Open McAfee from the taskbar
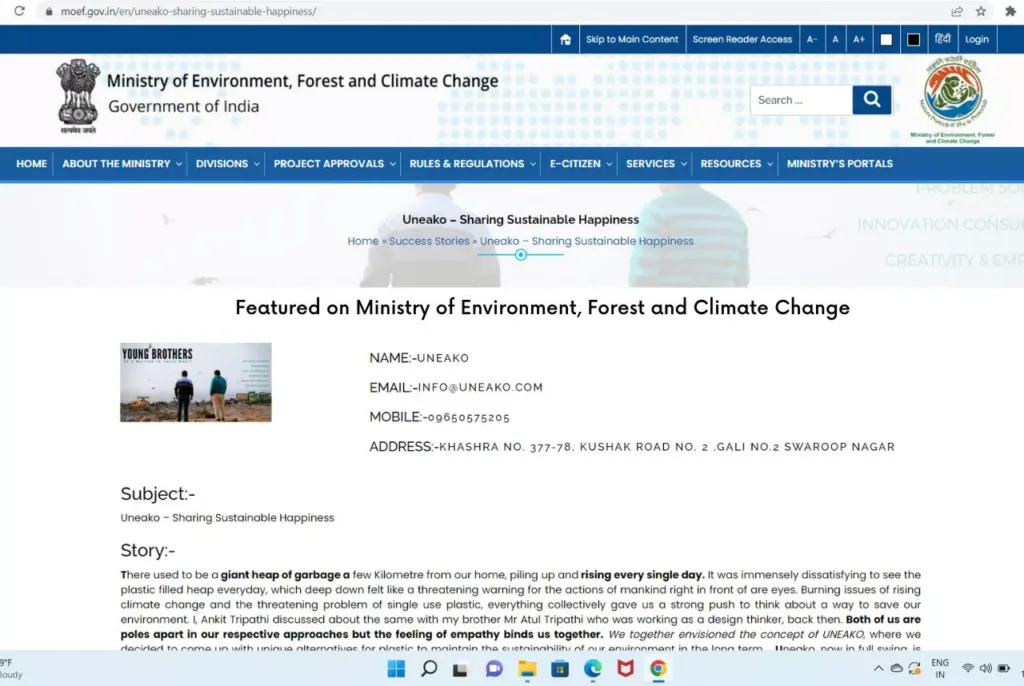The width and height of the screenshot is (1024, 686). click(x=626, y=668)
